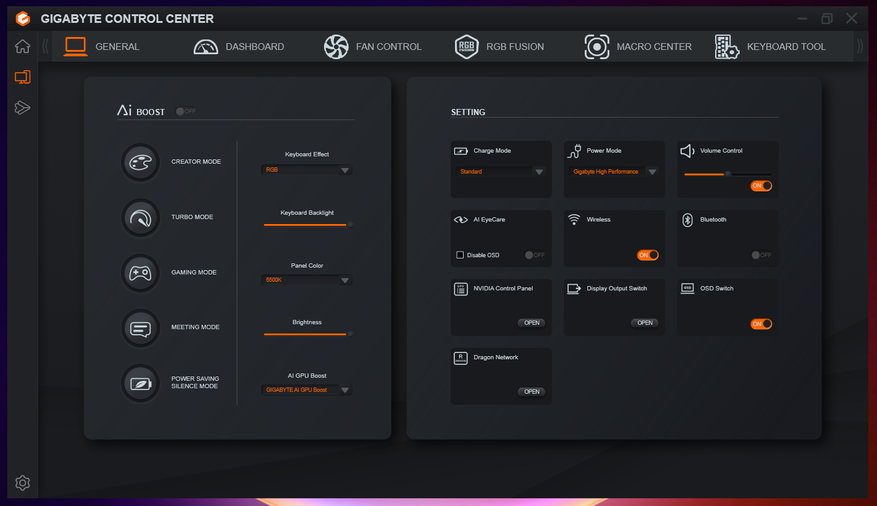
Task: Activate Gaming Mode gamepad icon
Action: pos(140,273)
